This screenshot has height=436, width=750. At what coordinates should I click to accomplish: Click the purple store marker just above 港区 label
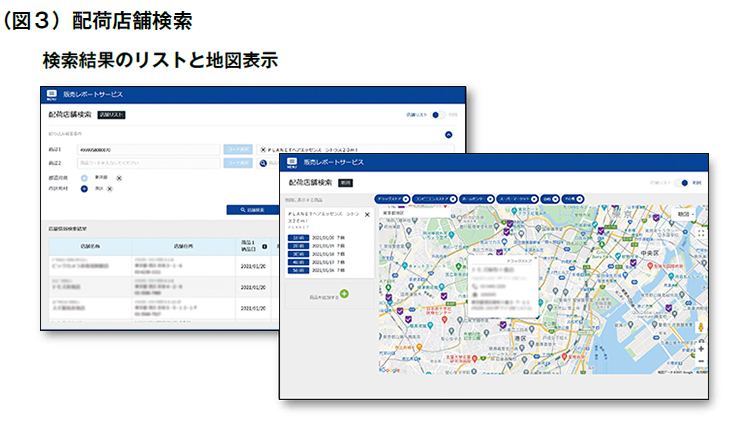coord(503,325)
